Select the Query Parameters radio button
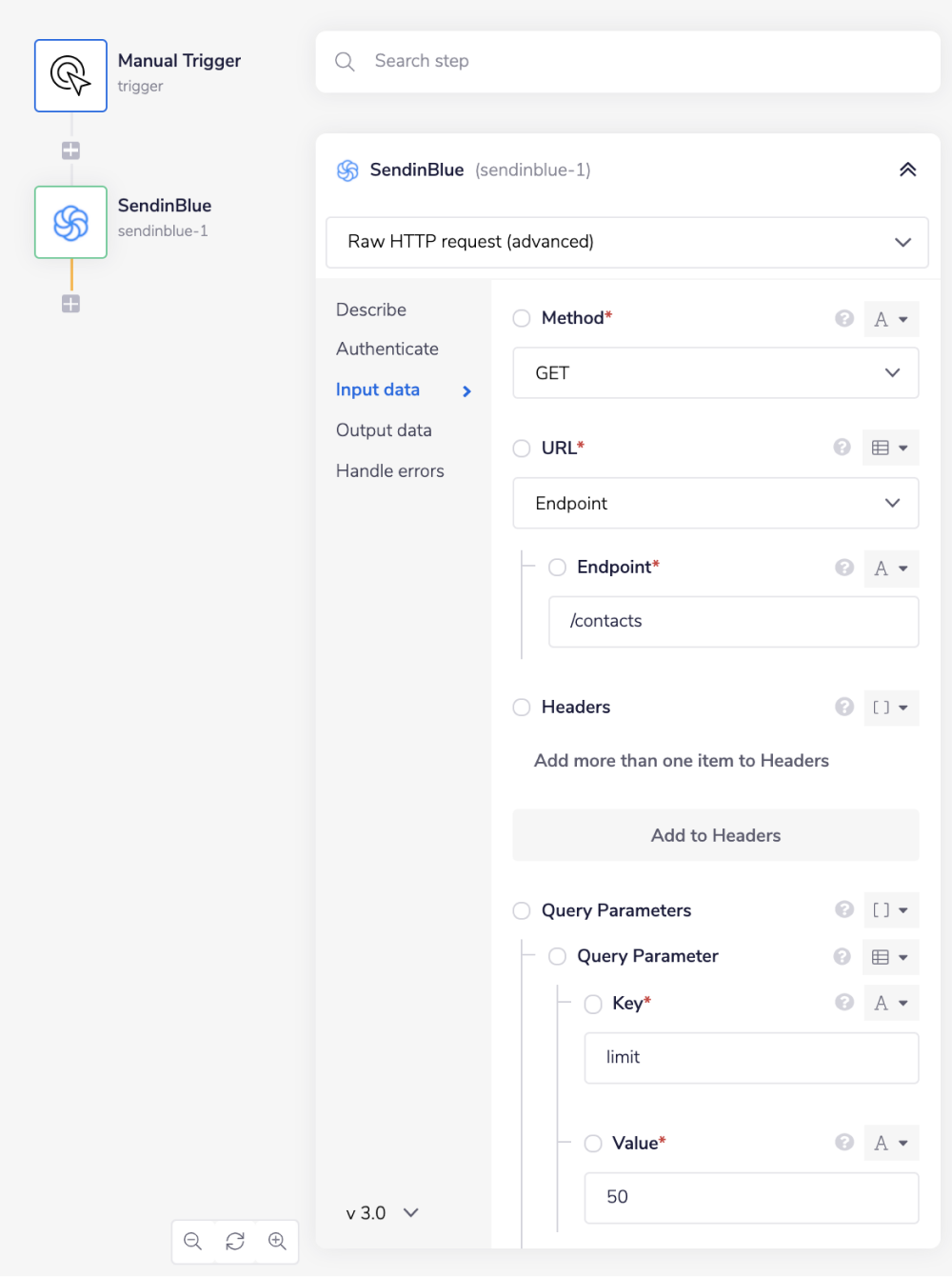 pos(522,910)
